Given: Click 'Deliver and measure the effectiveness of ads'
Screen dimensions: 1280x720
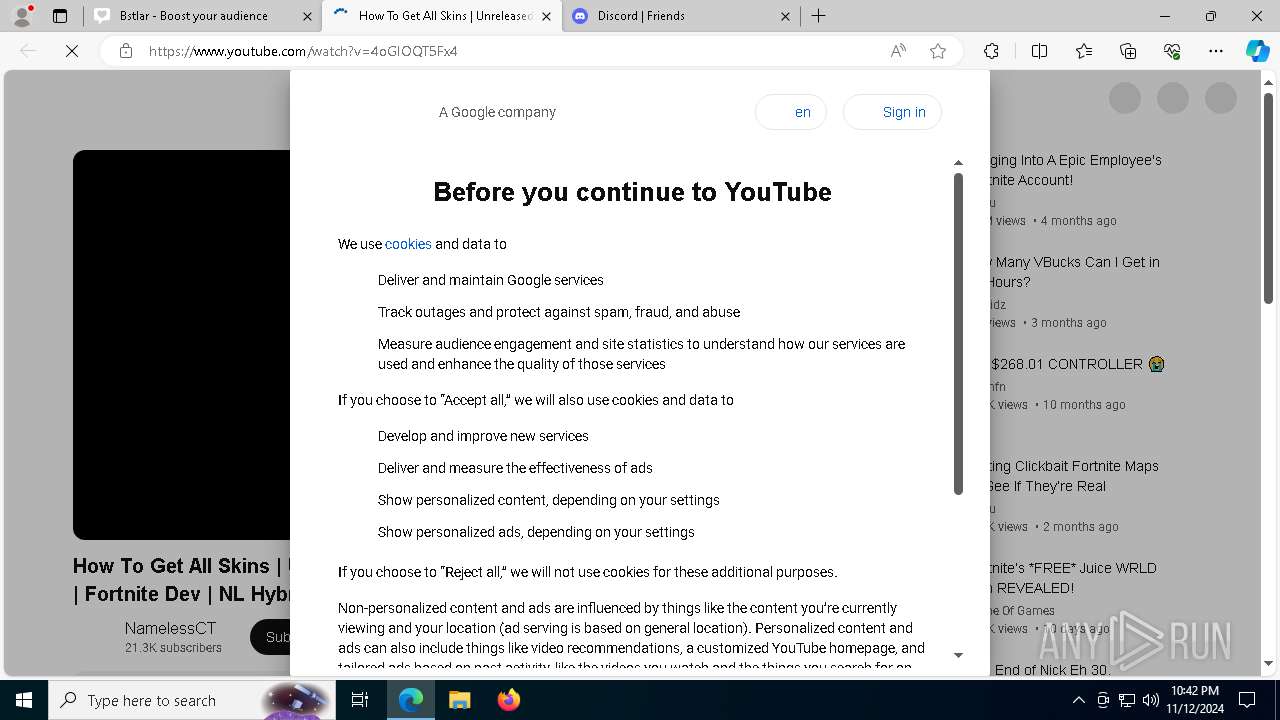Looking at the screenshot, I should (x=515, y=468).
